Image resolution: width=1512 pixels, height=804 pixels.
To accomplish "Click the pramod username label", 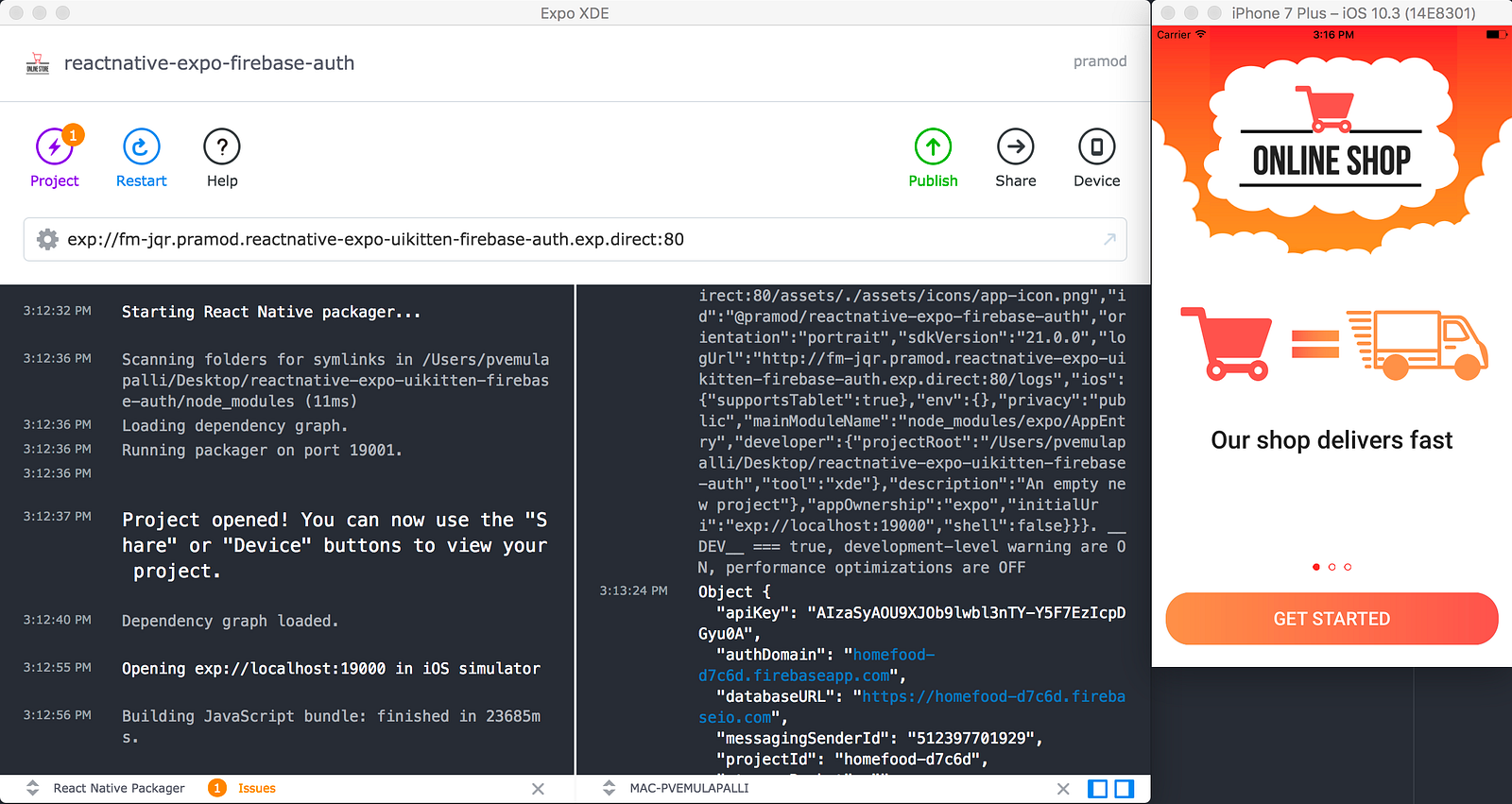I will (x=1100, y=61).
